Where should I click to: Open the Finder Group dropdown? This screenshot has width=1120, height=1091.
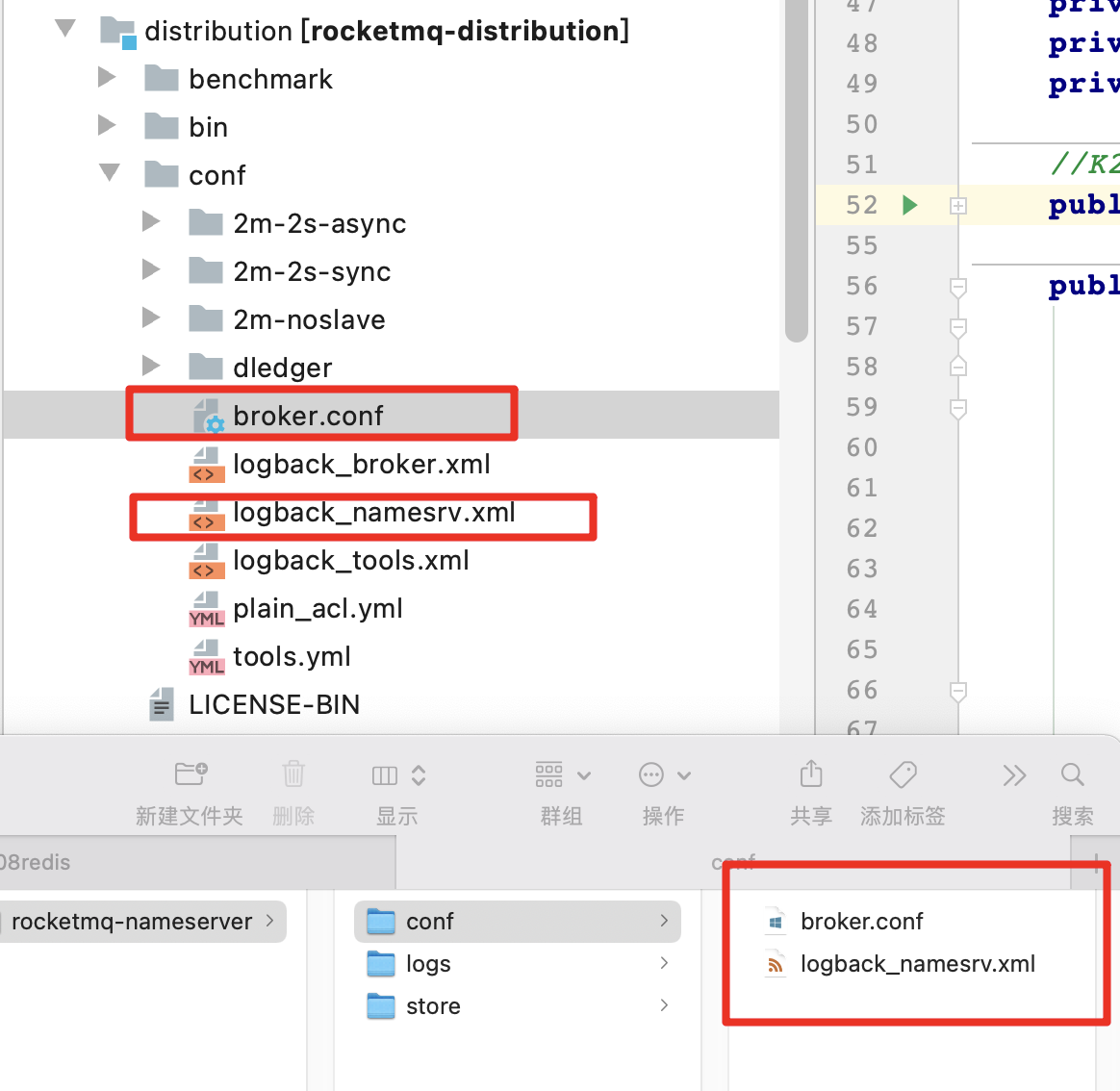562,793
